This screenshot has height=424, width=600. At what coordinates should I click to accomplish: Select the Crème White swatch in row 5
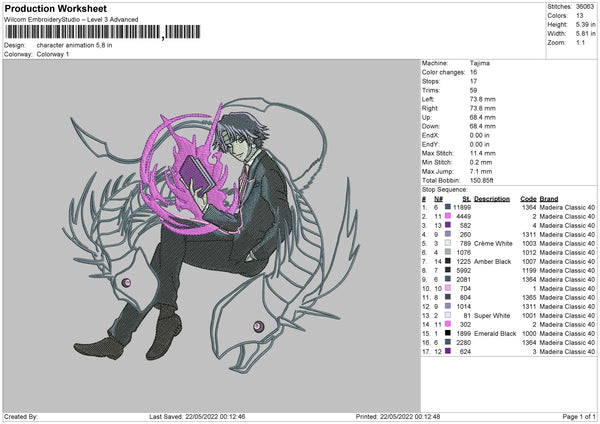coord(448,243)
